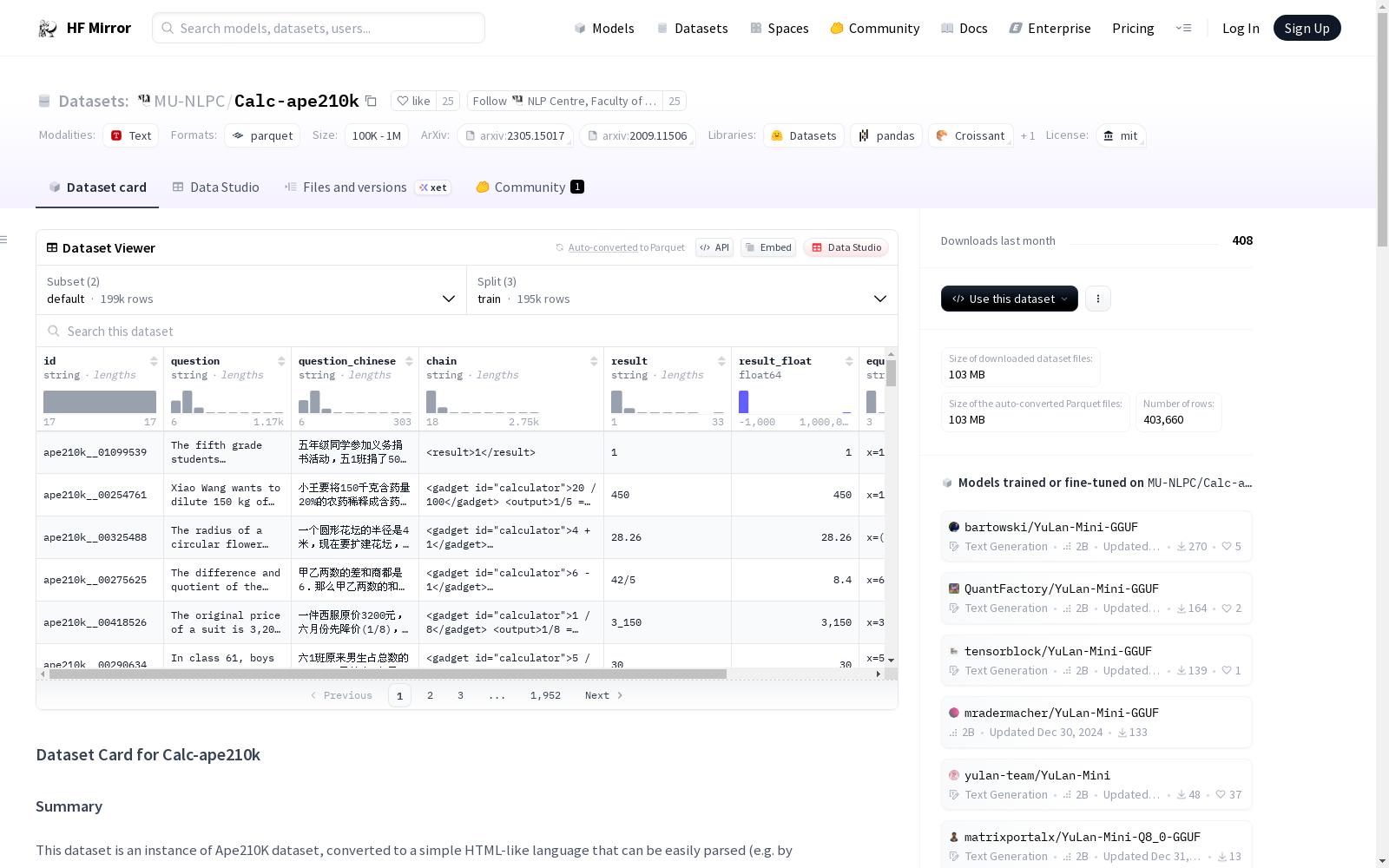1389x868 pixels.
Task: Open the Pricing page link
Action: (1133, 29)
